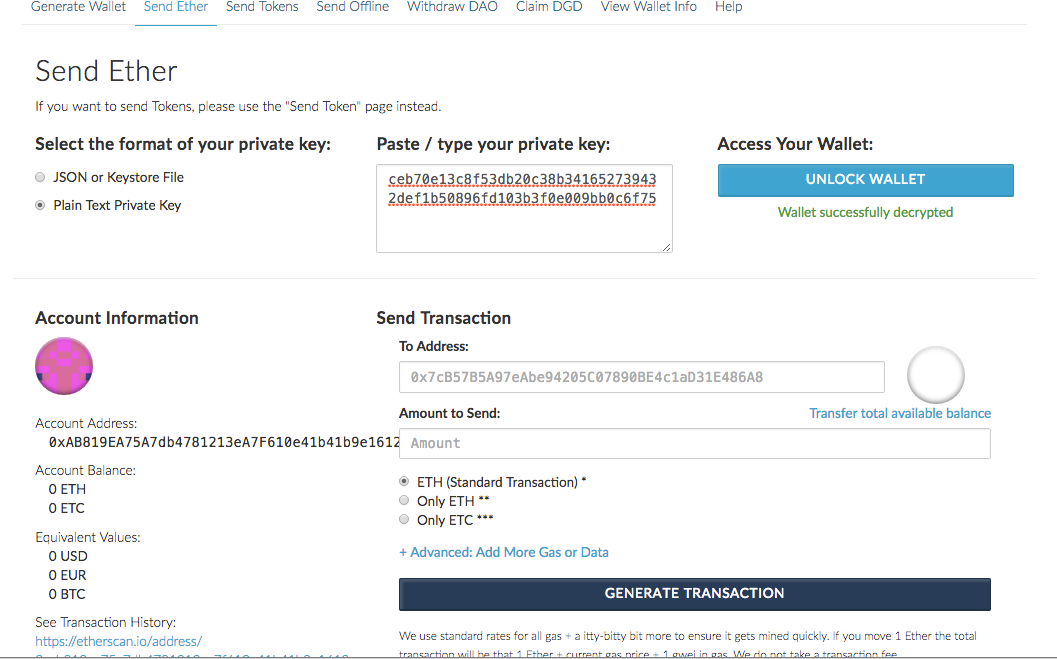
Task: Click the Generate Transaction button
Action: tap(694, 593)
